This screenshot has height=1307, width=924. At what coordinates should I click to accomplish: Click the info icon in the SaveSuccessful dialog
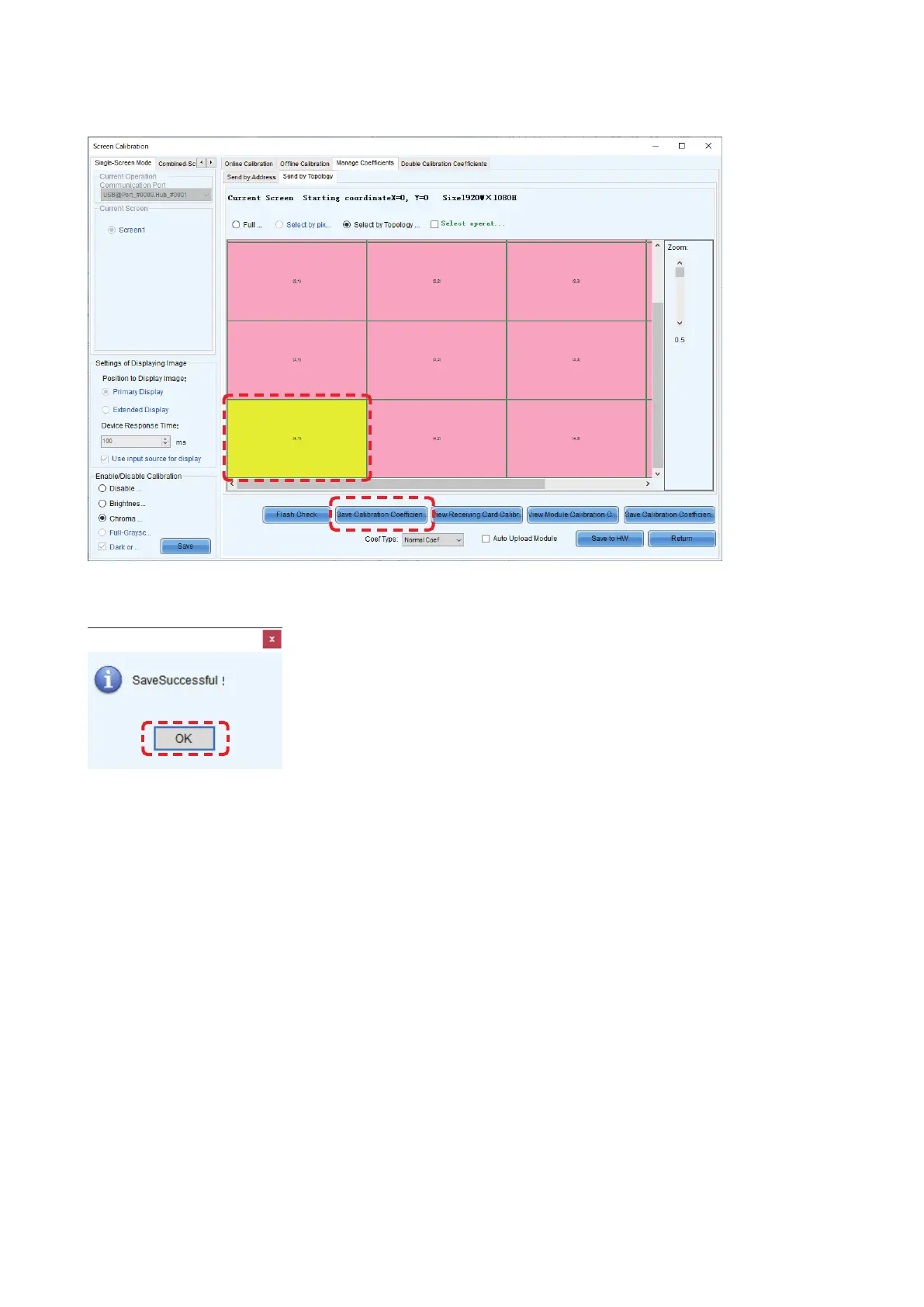(x=109, y=680)
